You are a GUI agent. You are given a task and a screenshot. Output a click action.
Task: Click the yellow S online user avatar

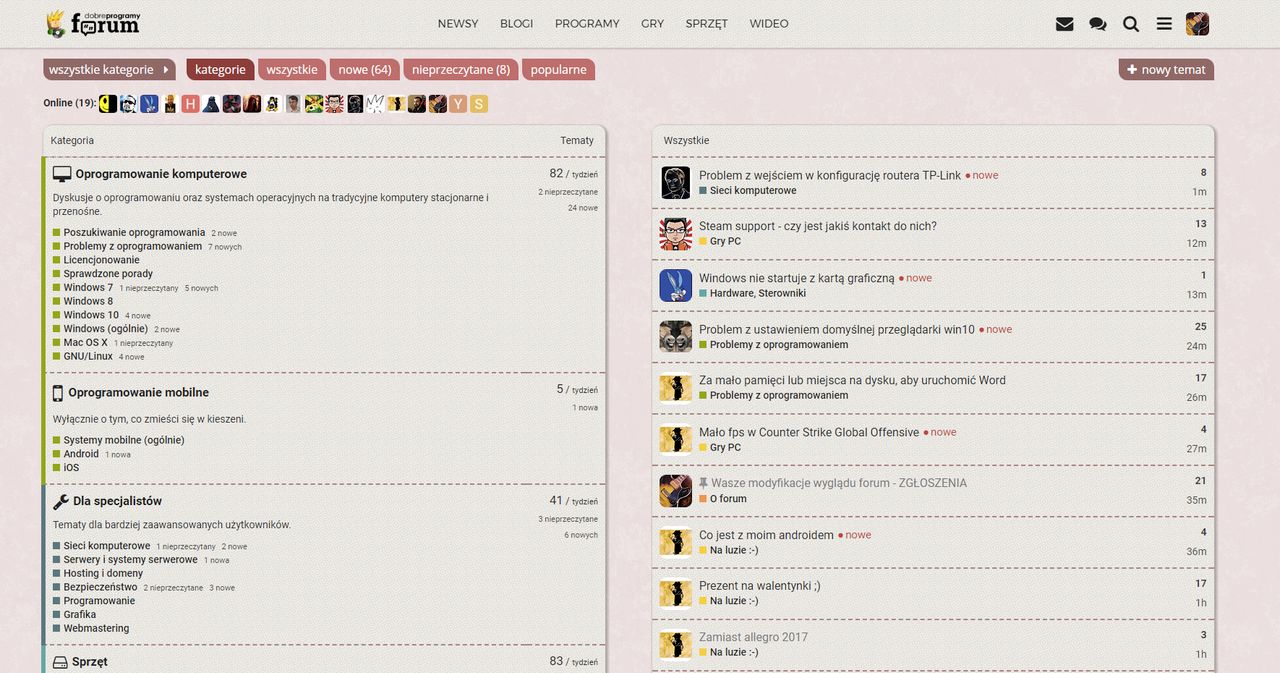click(x=478, y=104)
